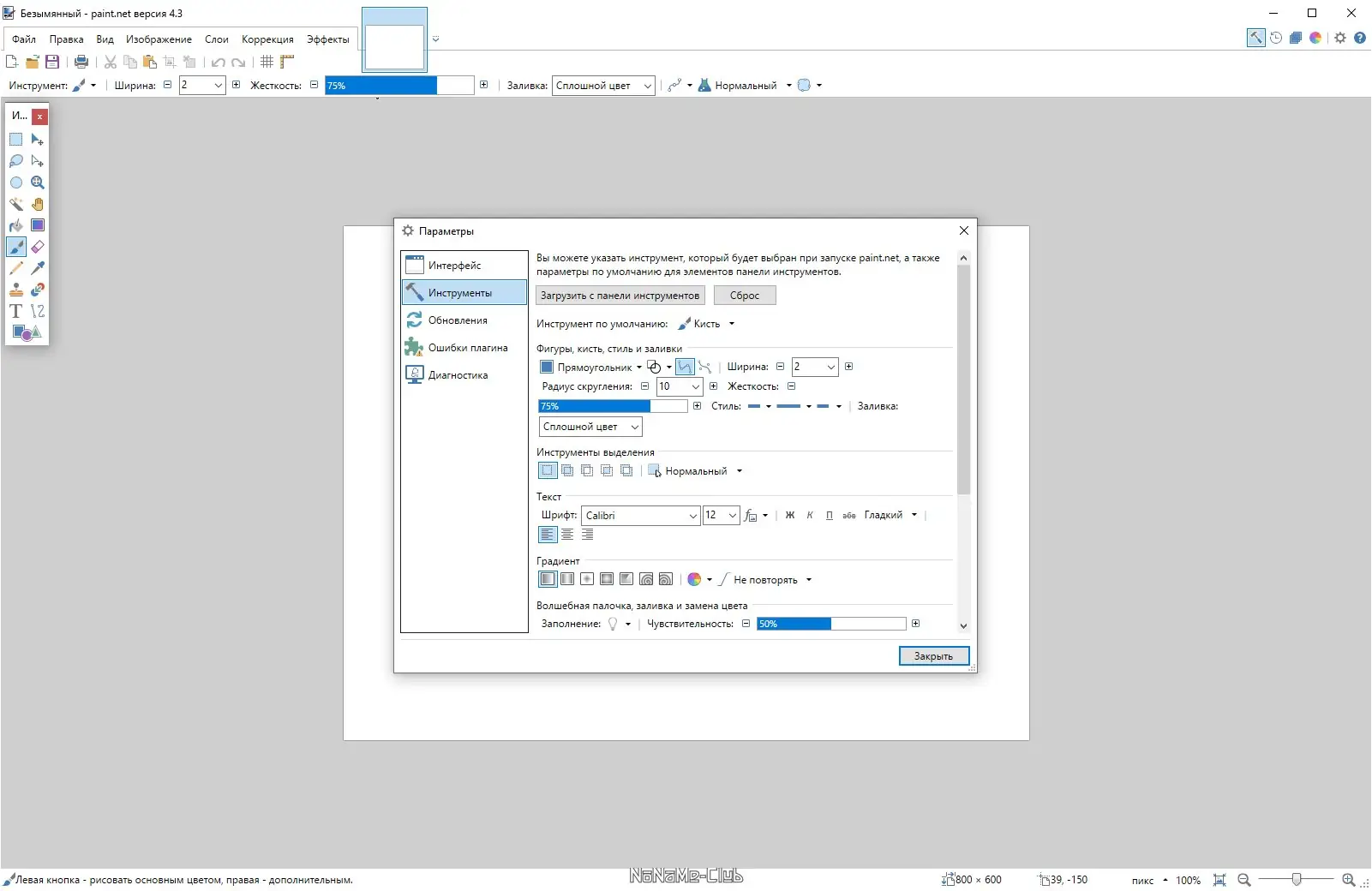
Task: Adjust the Чувствительность 50% slider
Action: [831, 624]
